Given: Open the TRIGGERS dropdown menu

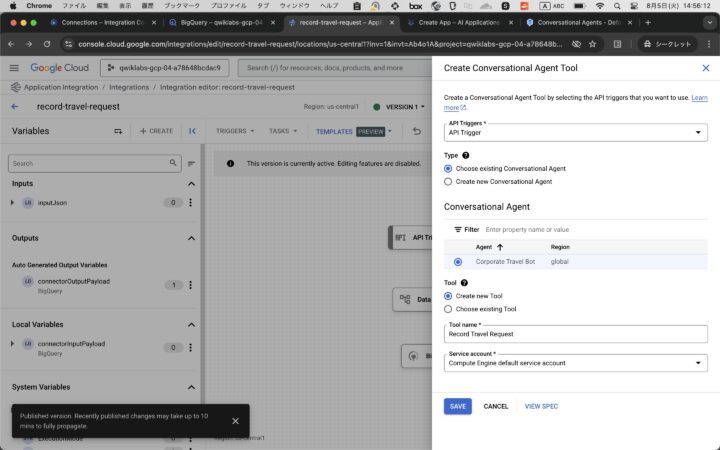Looking at the screenshot, I should (x=235, y=131).
